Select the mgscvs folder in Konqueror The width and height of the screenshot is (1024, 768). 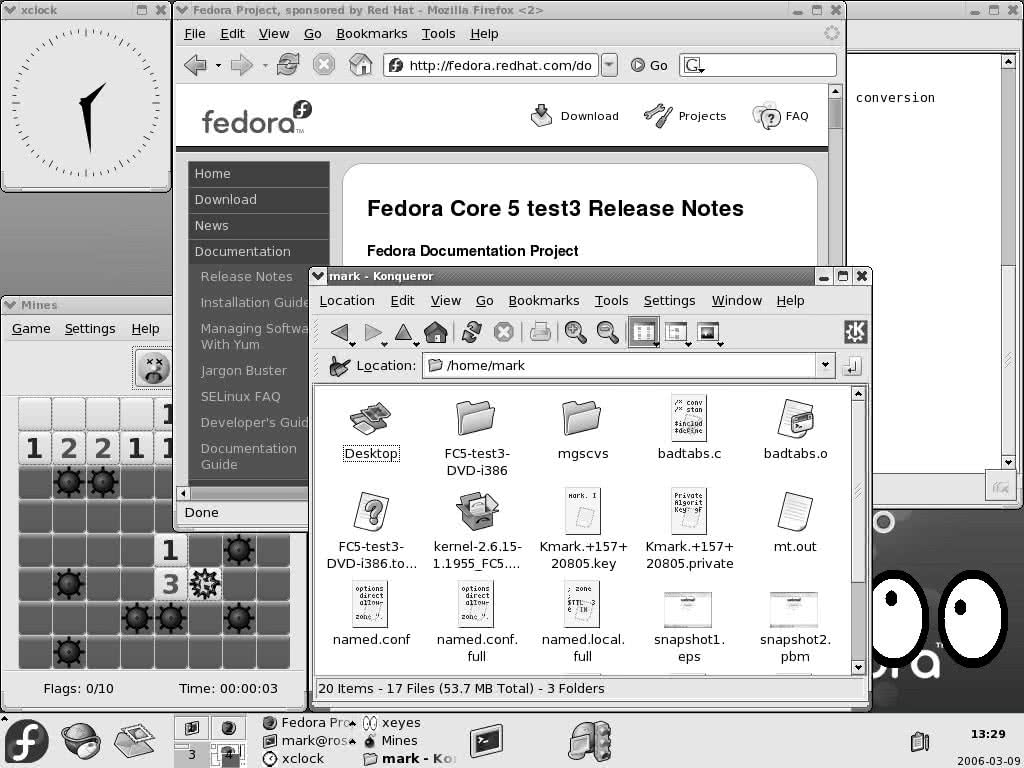coord(583,429)
